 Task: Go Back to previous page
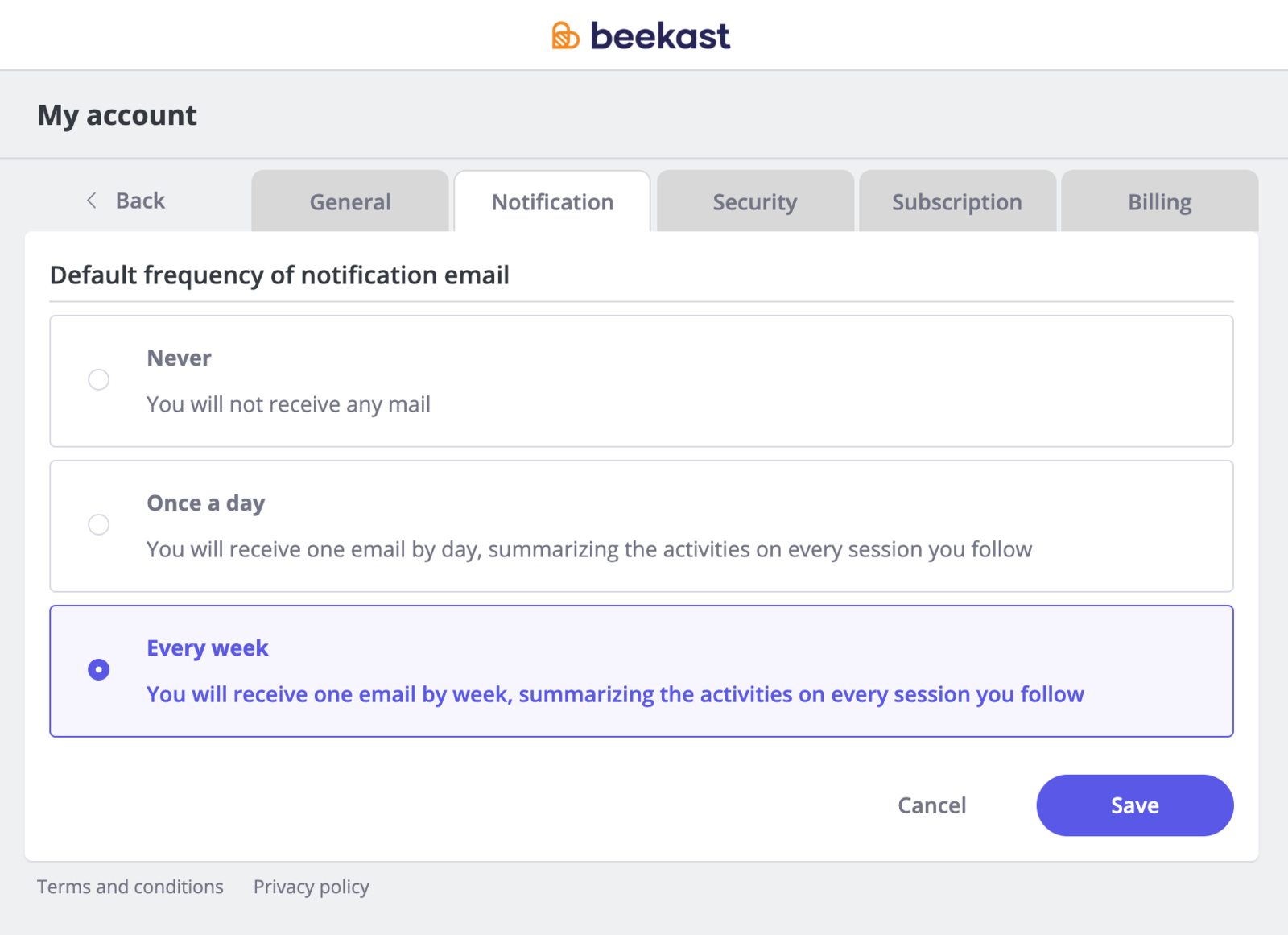pyautogui.click(x=126, y=201)
